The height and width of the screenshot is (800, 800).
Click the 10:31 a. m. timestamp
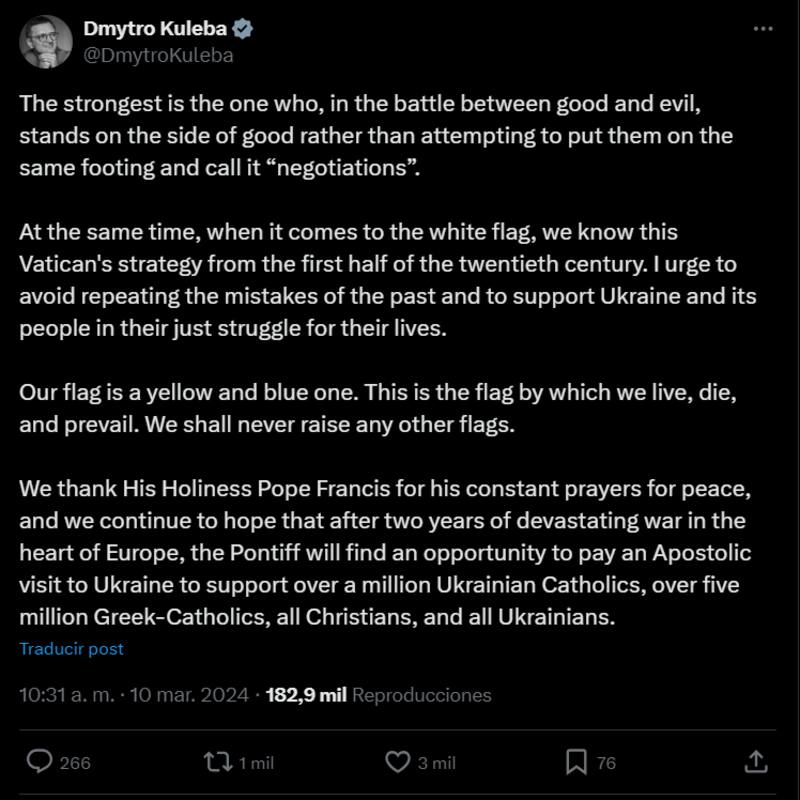pyautogui.click(x=63, y=694)
